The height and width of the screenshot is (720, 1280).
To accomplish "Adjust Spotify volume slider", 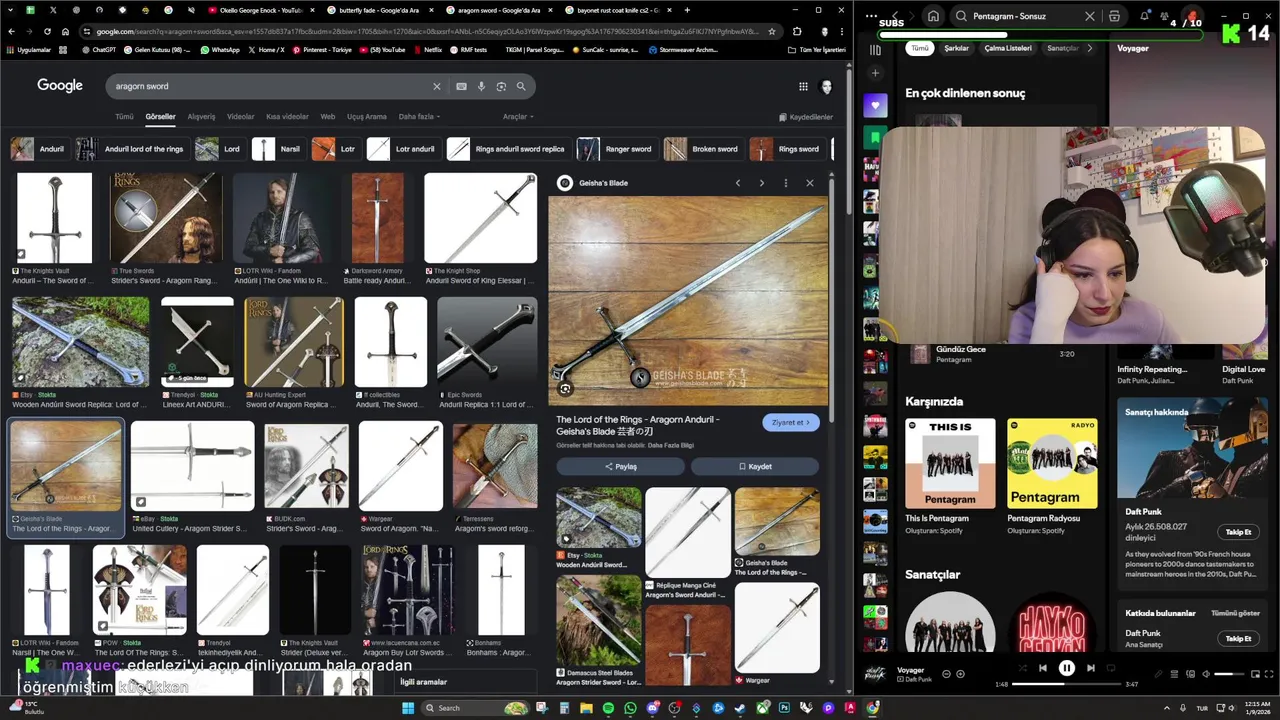I will (1229, 674).
